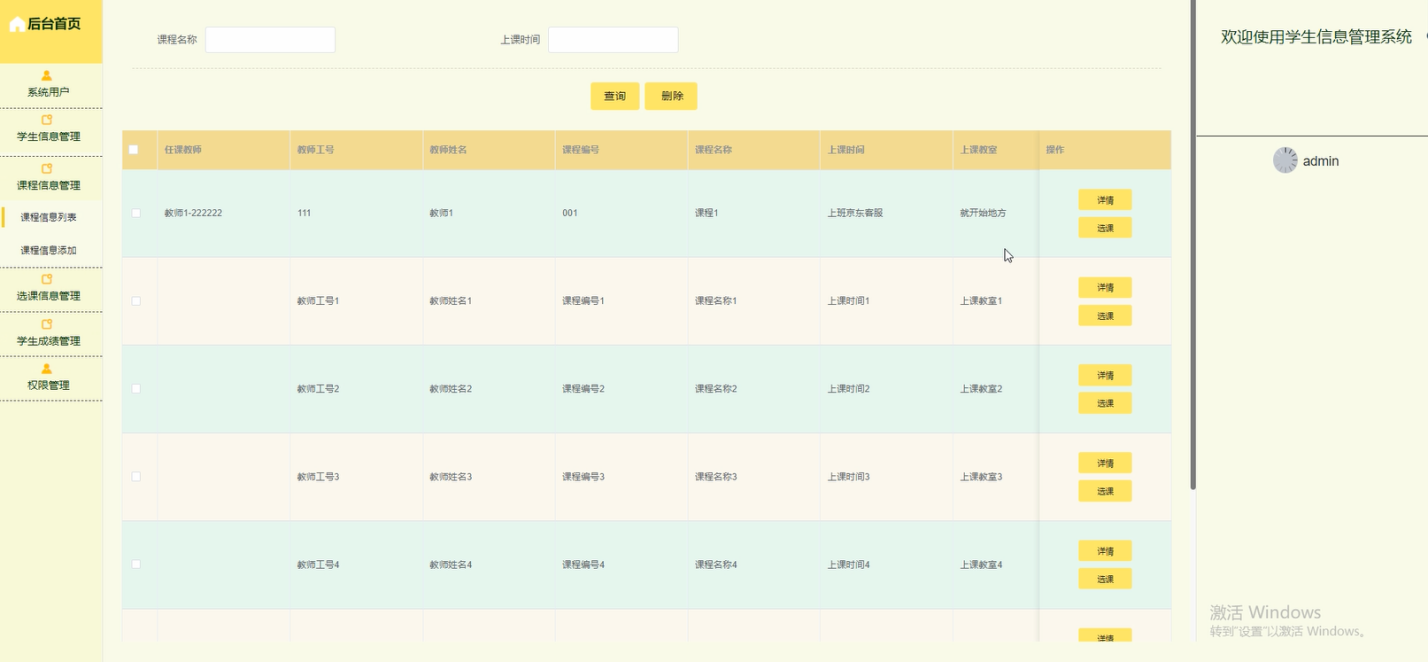Click 选课 for row 课程名称1
The width and height of the screenshot is (1428, 662).
tap(1105, 316)
